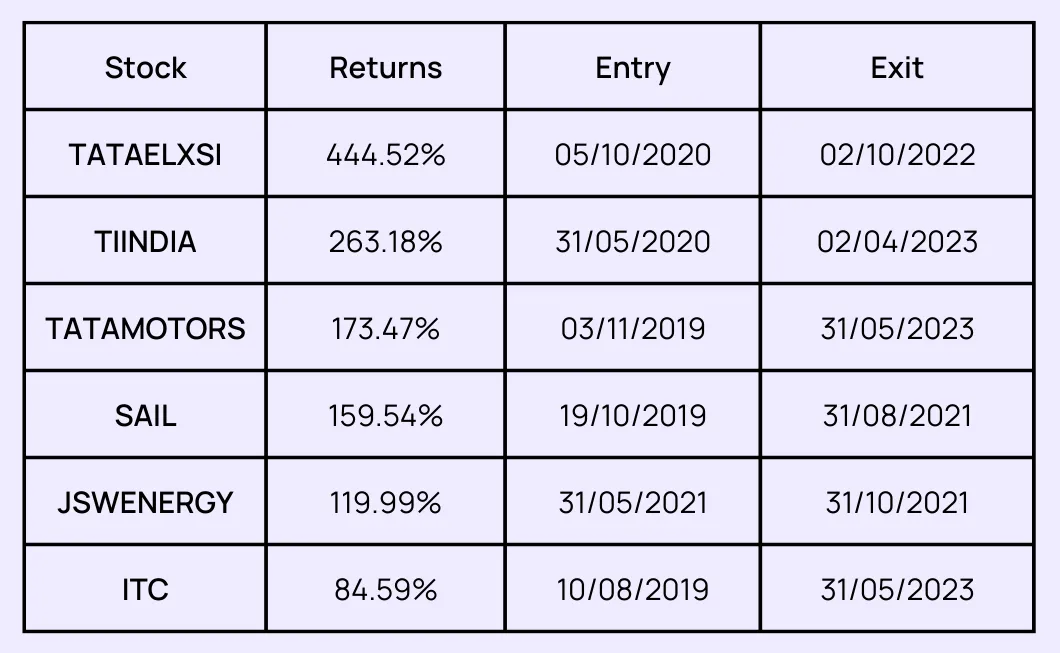Click the 173.47% returns value
This screenshot has height=653, width=1060.
pyautogui.click(x=385, y=329)
